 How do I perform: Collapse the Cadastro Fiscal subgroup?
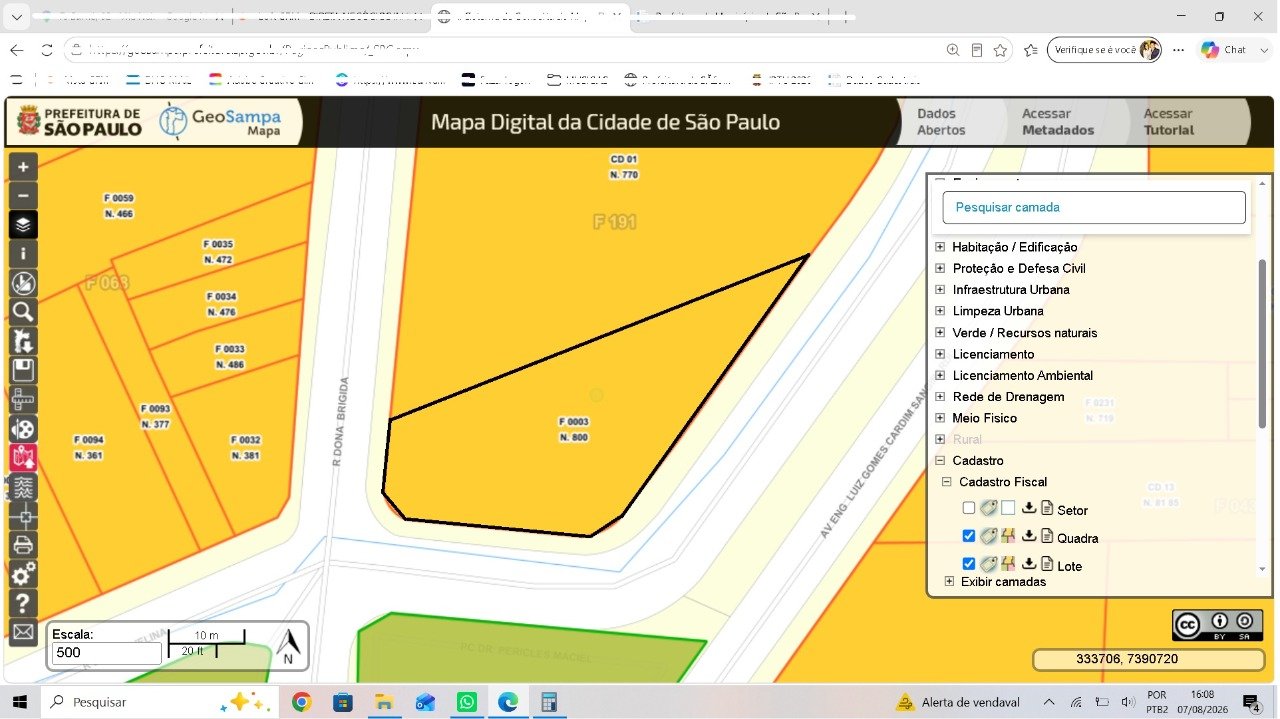click(x=946, y=482)
